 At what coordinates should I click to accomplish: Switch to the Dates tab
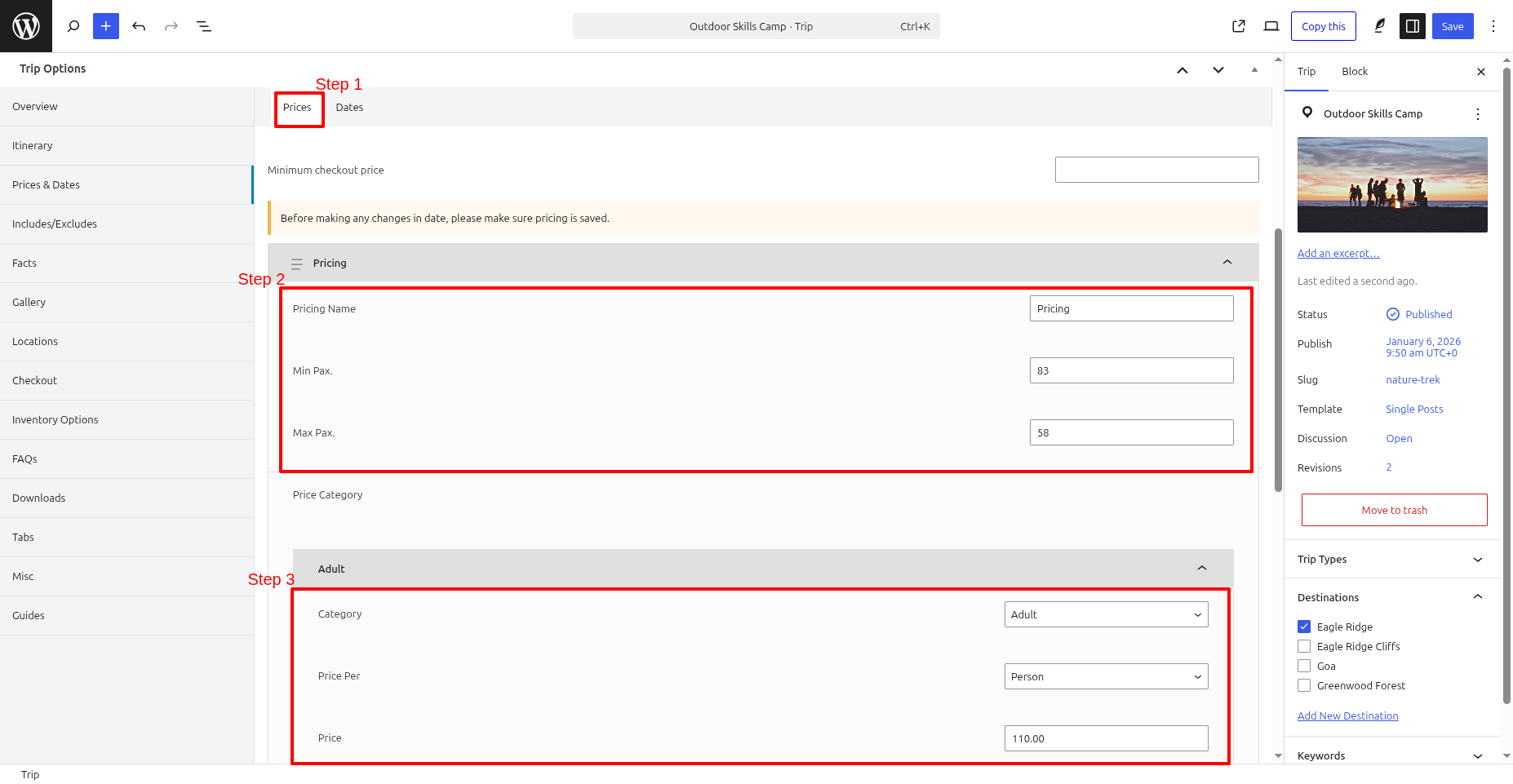pos(349,108)
